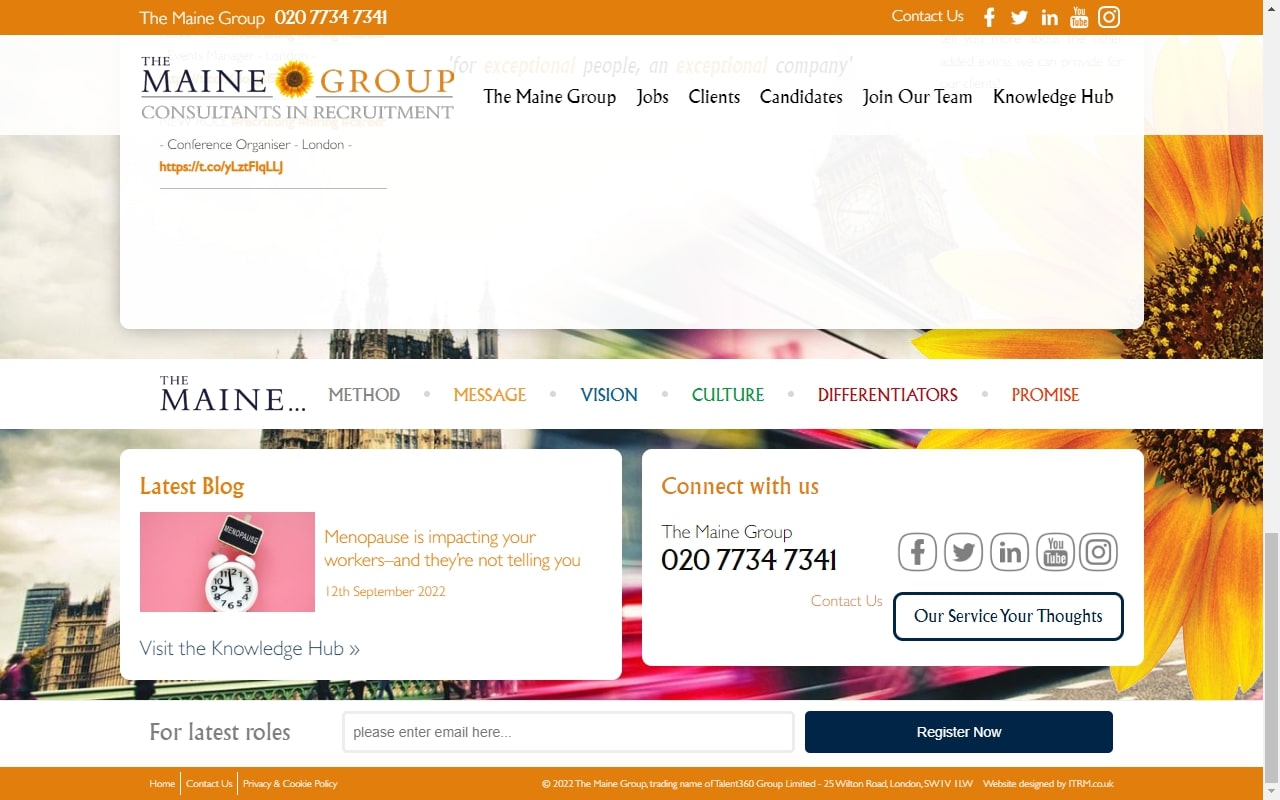Screen dimensions: 1280x800
Task: Click LinkedIn icon in Connect with us
Action: (1009, 552)
